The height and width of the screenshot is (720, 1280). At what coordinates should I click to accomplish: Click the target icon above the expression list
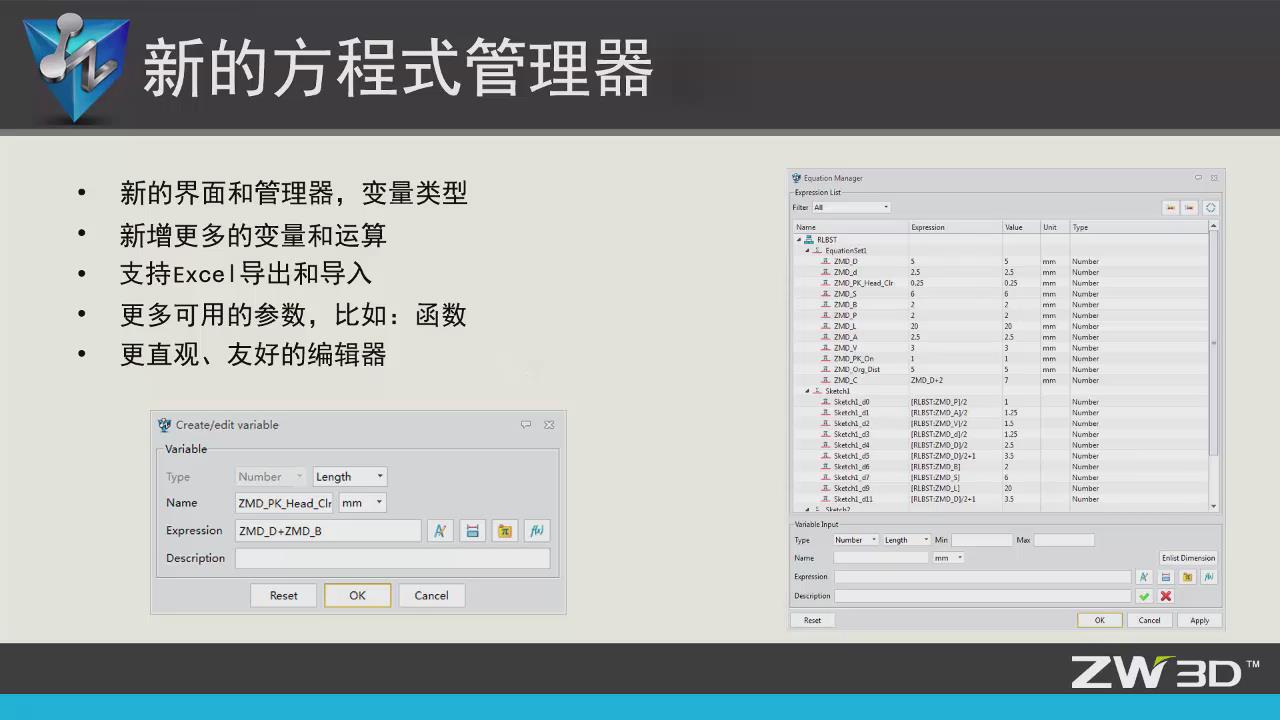click(x=1210, y=208)
